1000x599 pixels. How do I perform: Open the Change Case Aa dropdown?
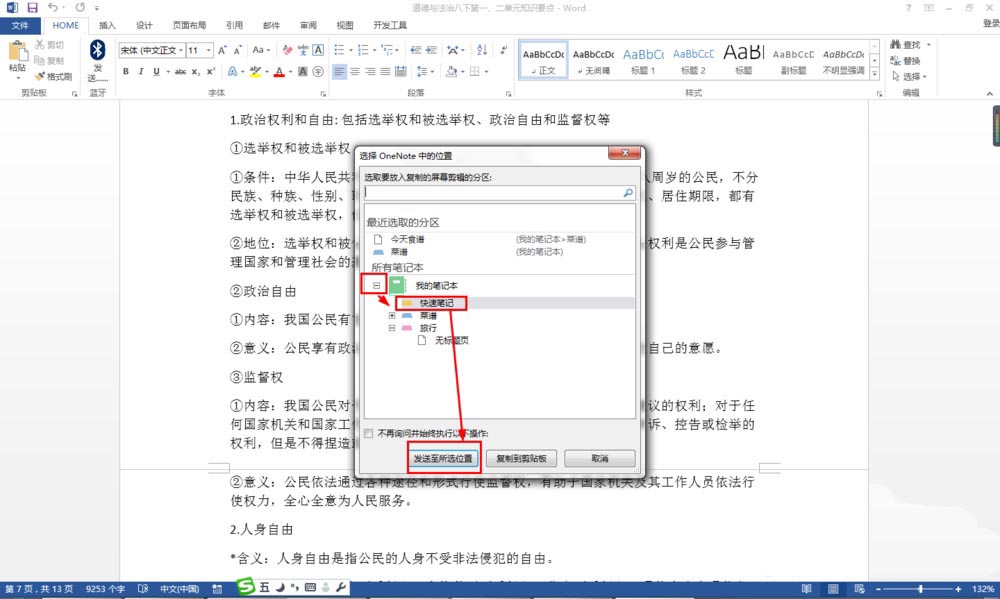tap(261, 50)
